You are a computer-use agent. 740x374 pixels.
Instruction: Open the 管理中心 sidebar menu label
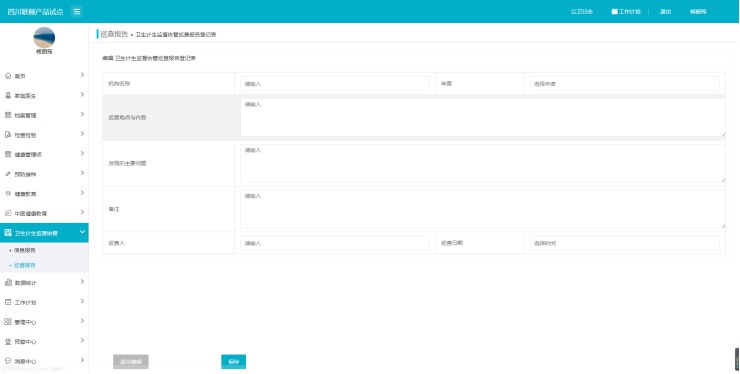pos(25,322)
